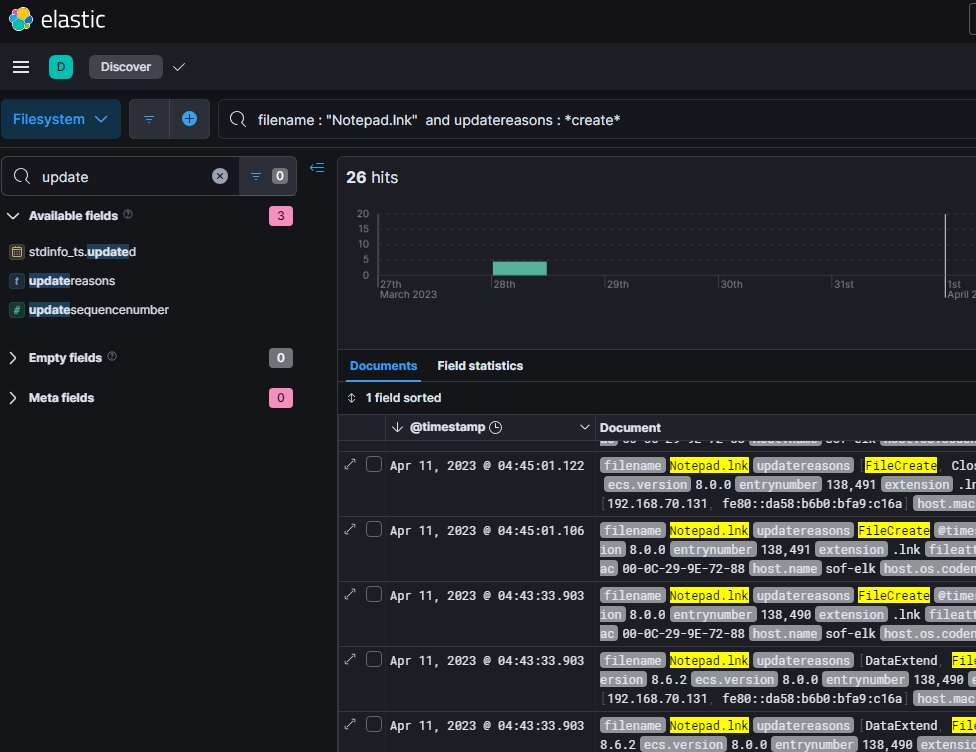Click the filter options icon beside Filesystem
Viewport: 976px width, 752px height.
(x=149, y=119)
